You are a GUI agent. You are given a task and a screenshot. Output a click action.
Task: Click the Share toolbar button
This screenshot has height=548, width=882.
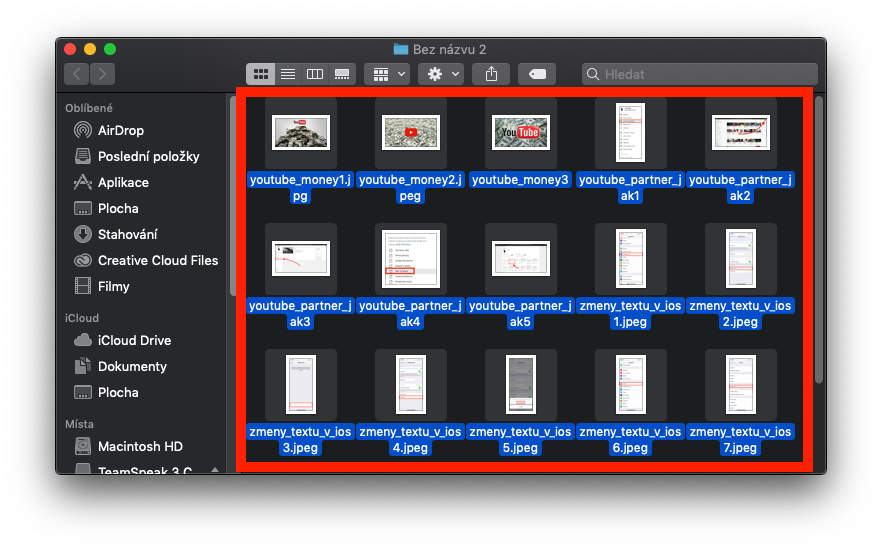491,74
